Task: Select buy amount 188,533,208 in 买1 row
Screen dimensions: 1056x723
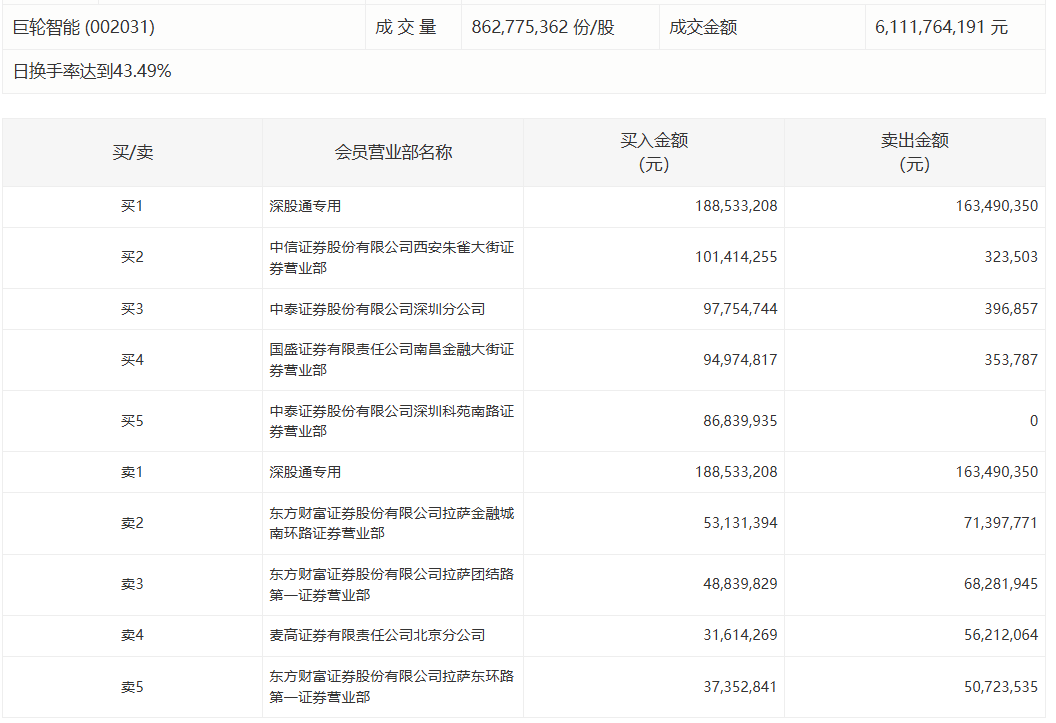Action: pyautogui.click(x=736, y=206)
